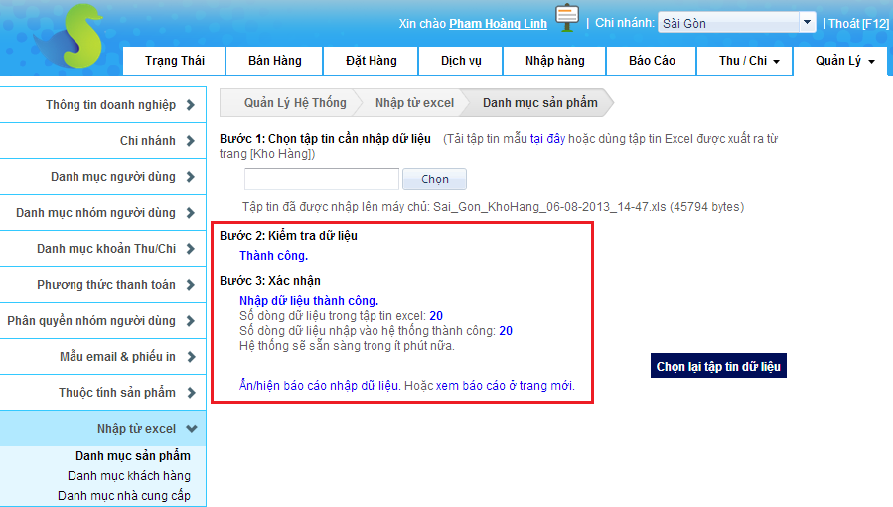The image size is (893, 507).
Task: Open the Chi nhánh Sài Gòn dropdown
Action: tap(737, 23)
